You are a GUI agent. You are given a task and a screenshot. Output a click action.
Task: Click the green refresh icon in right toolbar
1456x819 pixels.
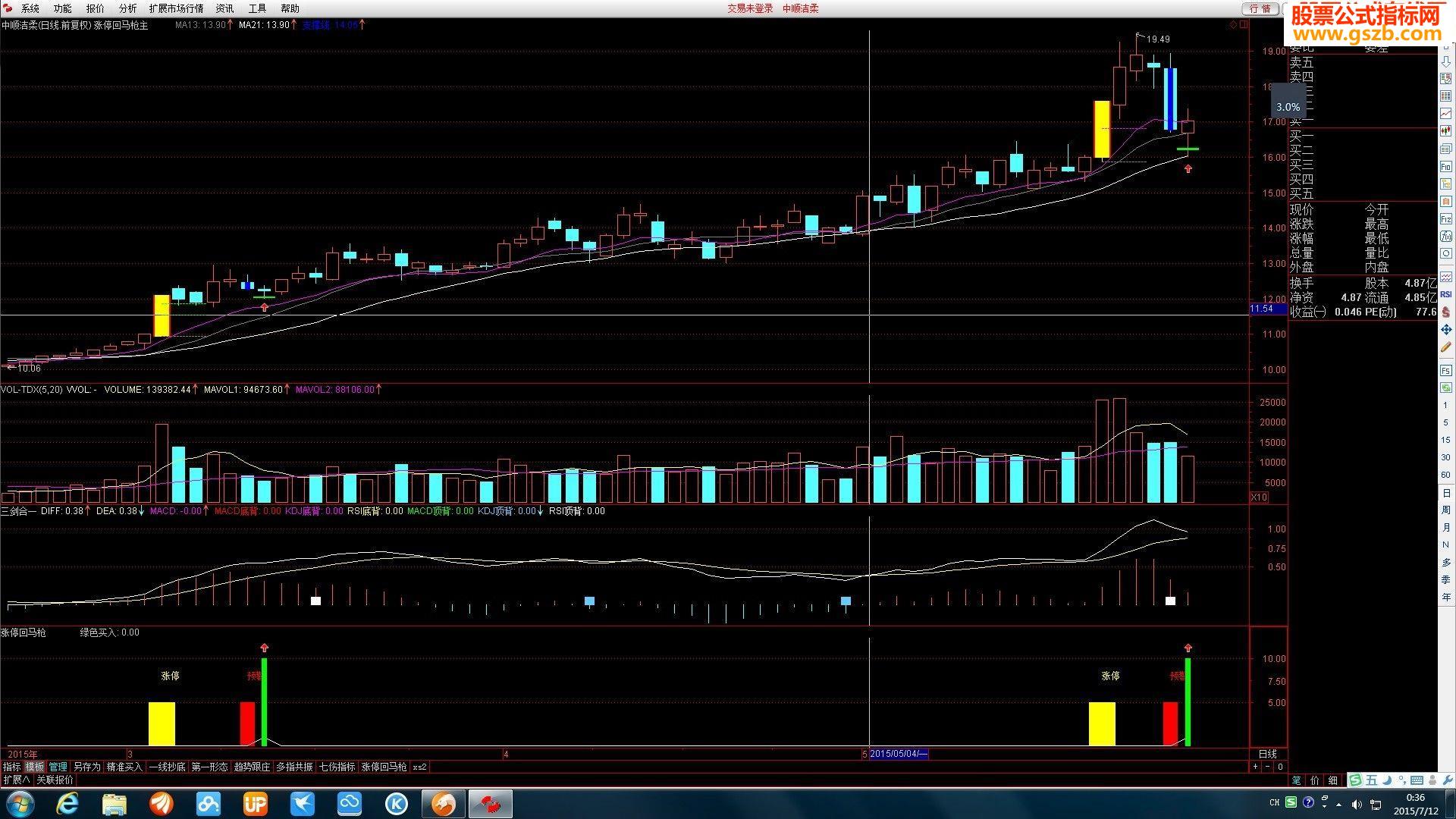point(1446,388)
